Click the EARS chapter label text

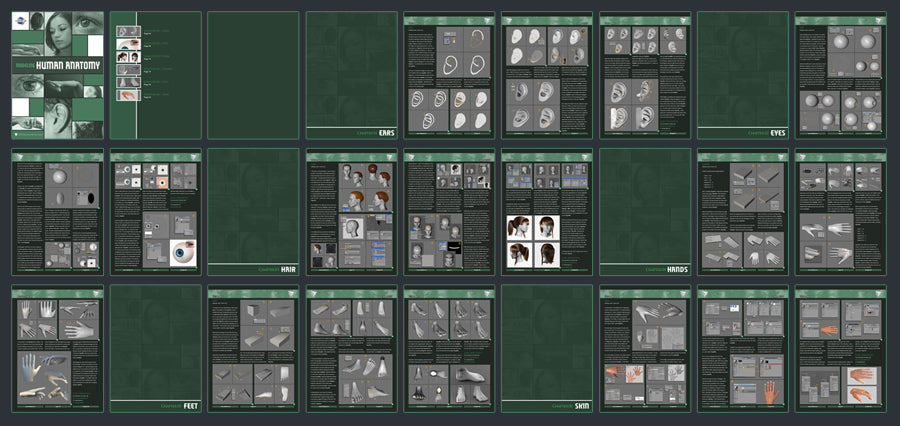coord(380,132)
